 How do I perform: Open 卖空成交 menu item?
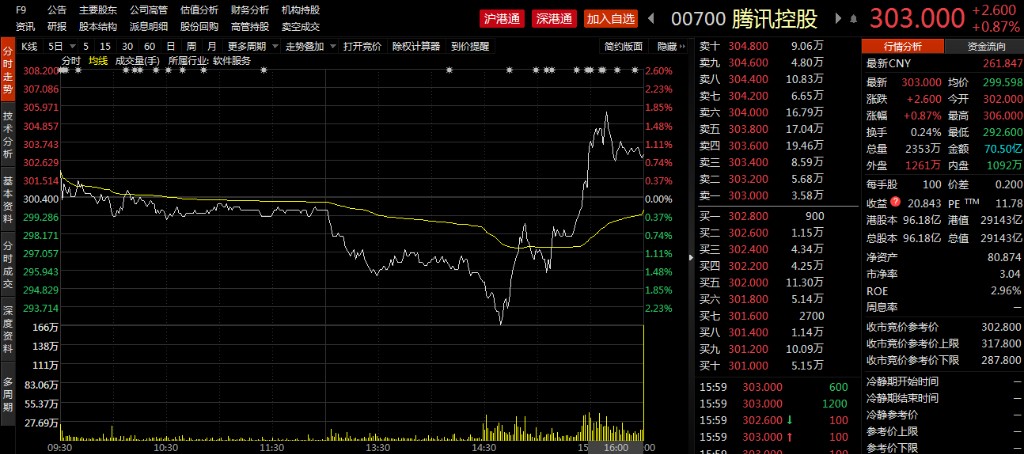(x=300, y=27)
